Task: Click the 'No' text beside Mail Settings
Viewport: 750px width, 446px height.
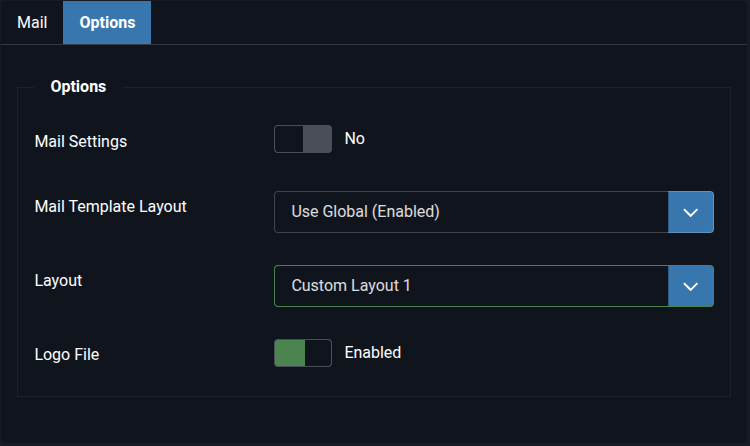Action: pos(354,138)
